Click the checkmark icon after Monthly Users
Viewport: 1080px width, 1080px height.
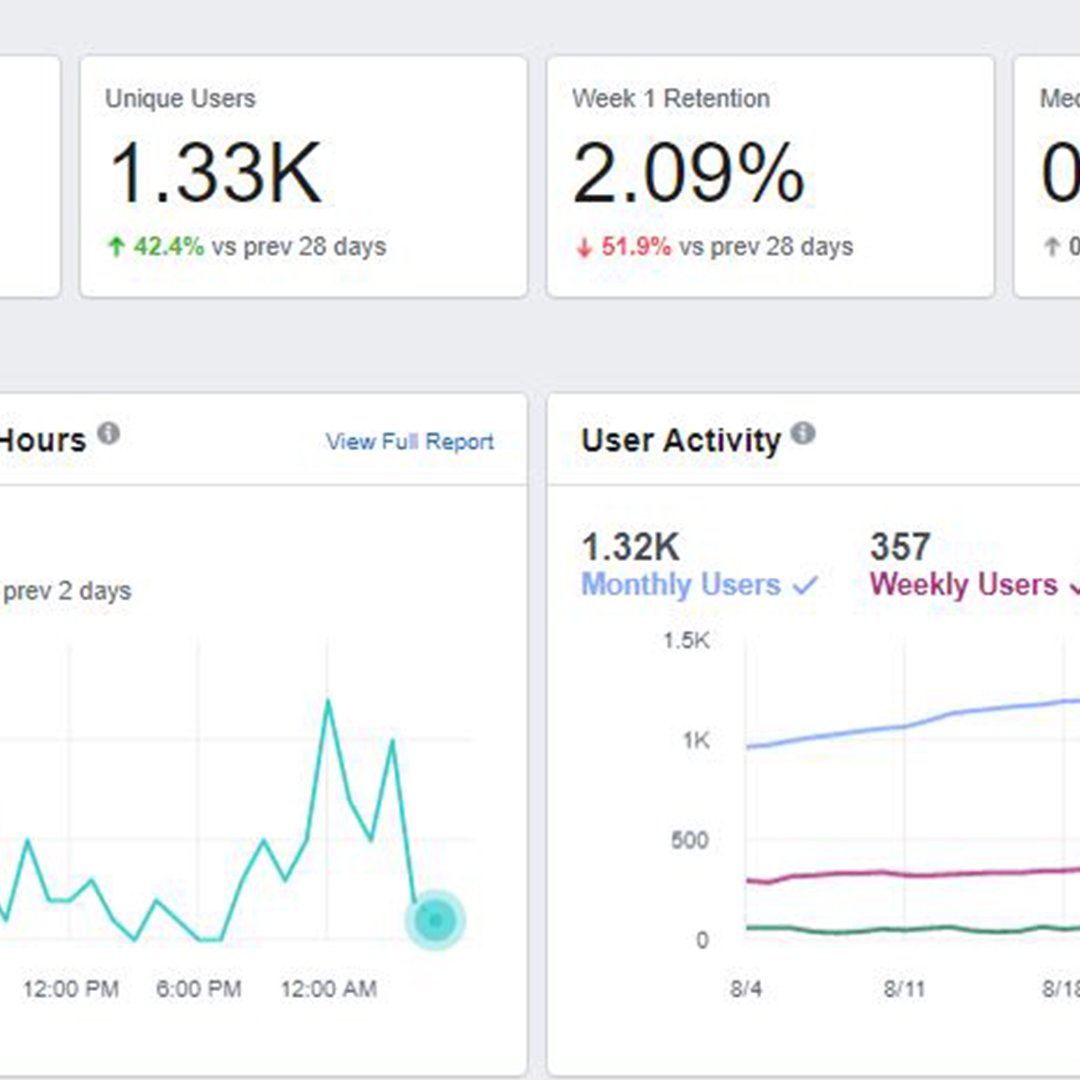805,586
